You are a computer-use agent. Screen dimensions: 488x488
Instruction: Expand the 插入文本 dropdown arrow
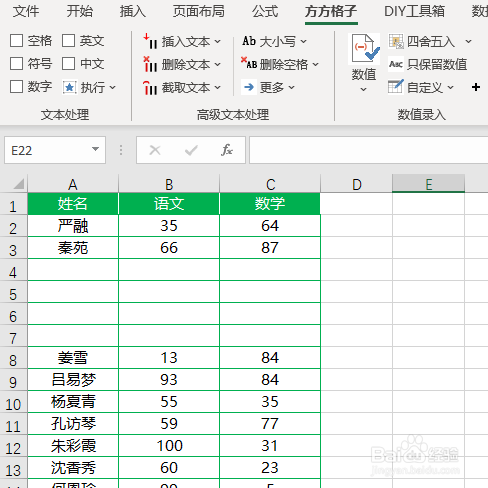click(x=218, y=42)
